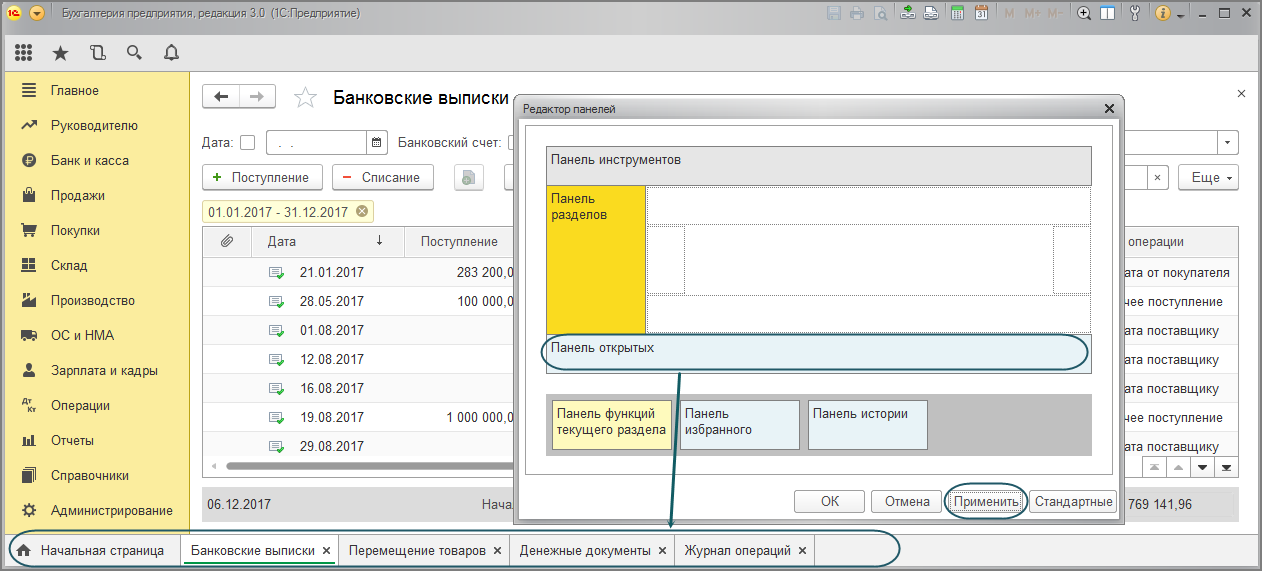Open the Отчеты section
1262x571 pixels.
(72, 440)
